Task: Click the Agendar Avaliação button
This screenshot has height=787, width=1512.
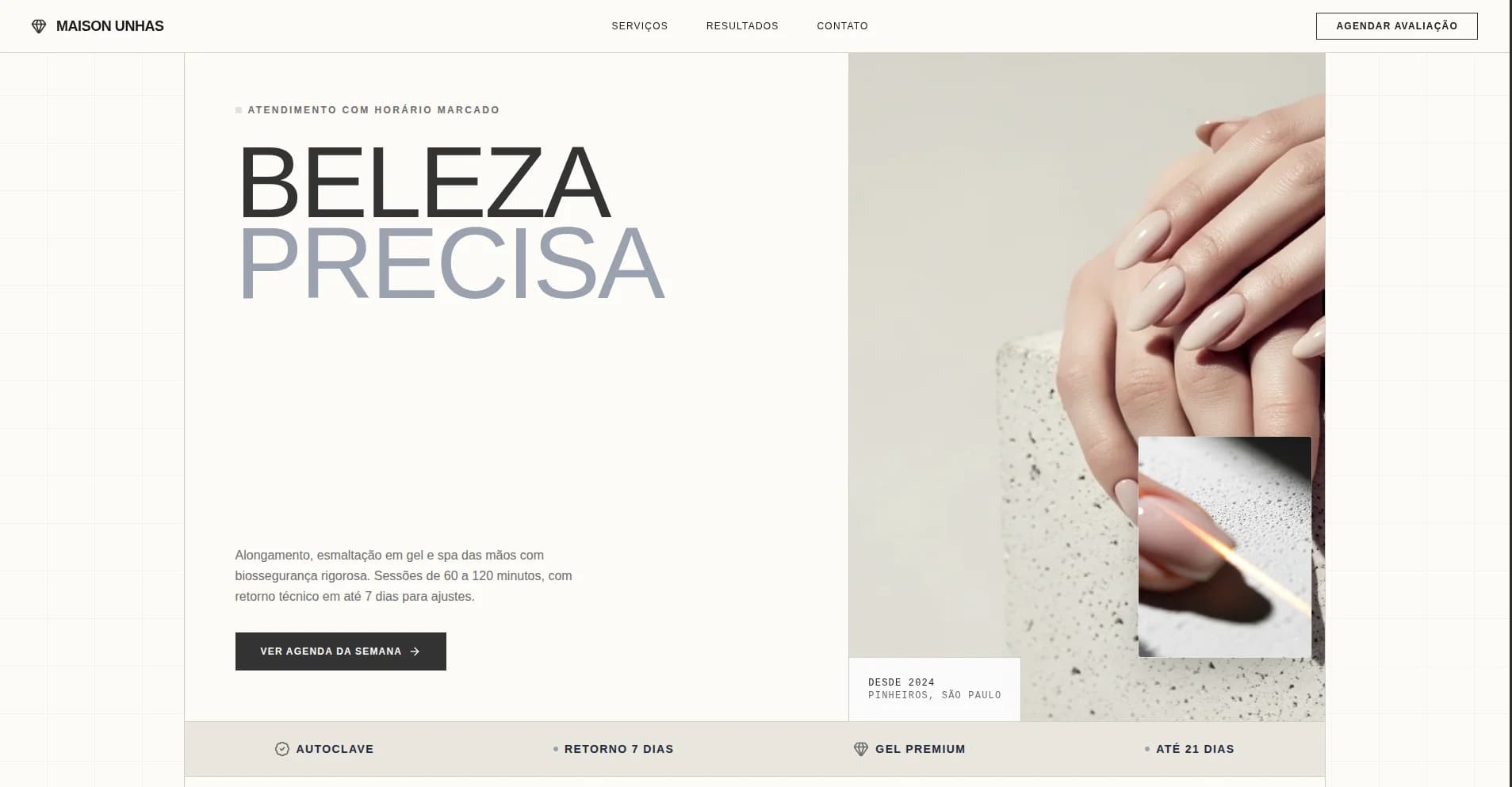Action: coord(1396,26)
